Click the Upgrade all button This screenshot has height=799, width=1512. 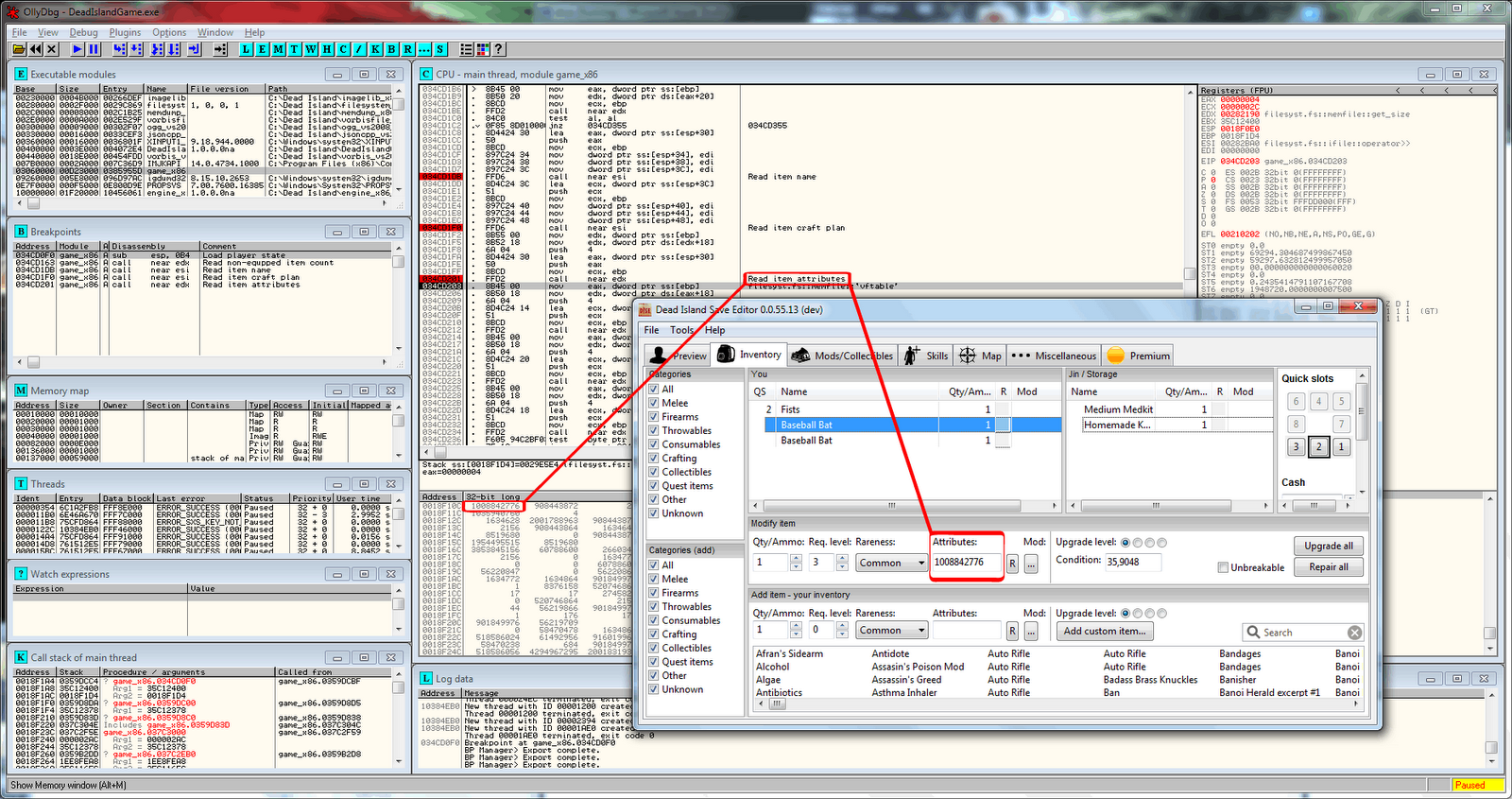point(1328,547)
